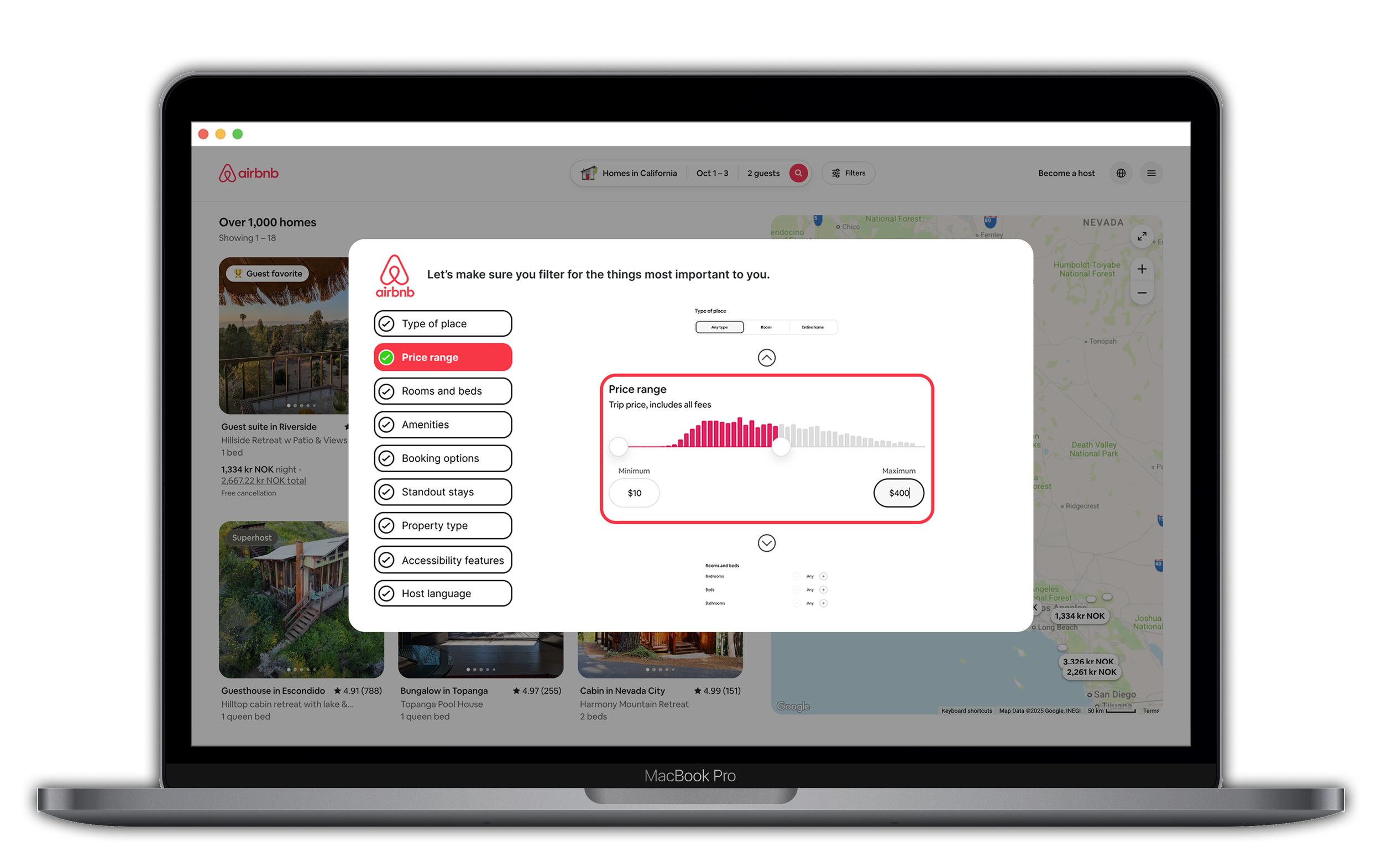This screenshot has width=1382, height=868.
Task: Zoom in on the map
Action: [x=1142, y=269]
